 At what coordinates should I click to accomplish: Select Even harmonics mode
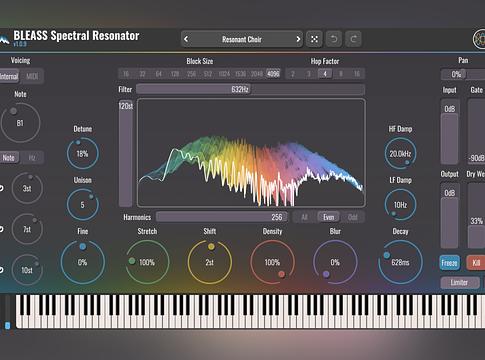pyautogui.click(x=328, y=217)
